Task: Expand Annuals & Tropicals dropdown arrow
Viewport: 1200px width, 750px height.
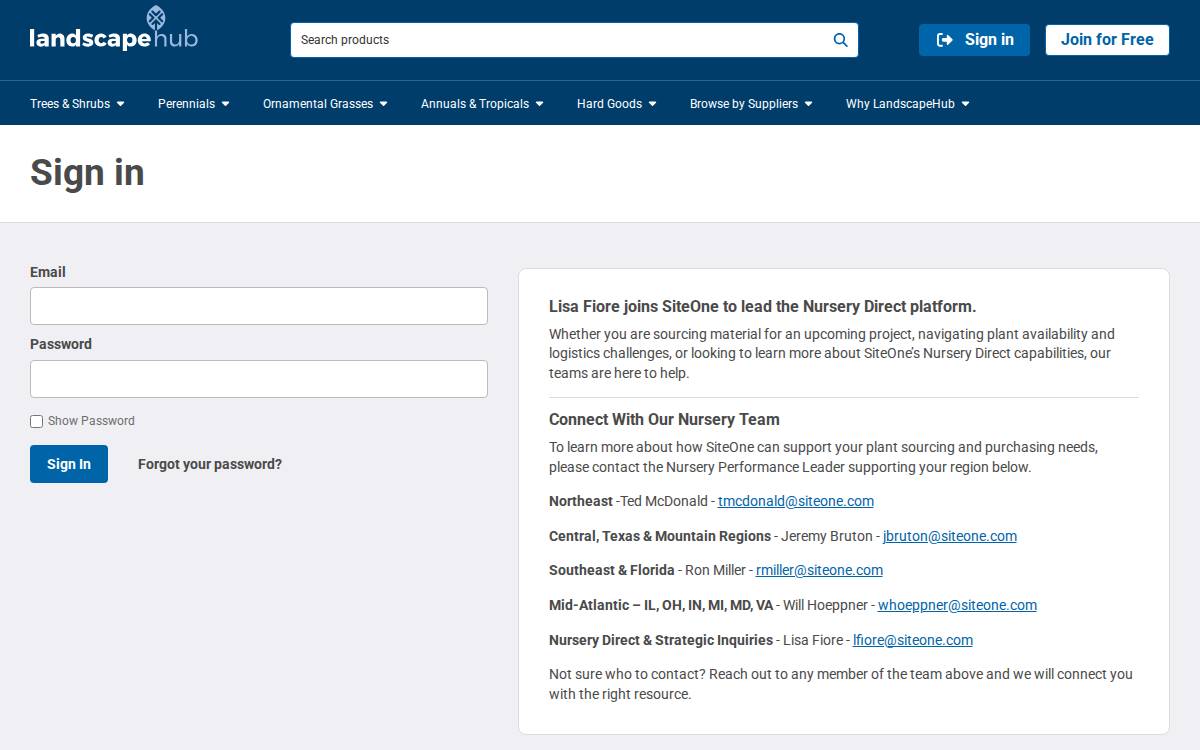Action: (x=539, y=104)
